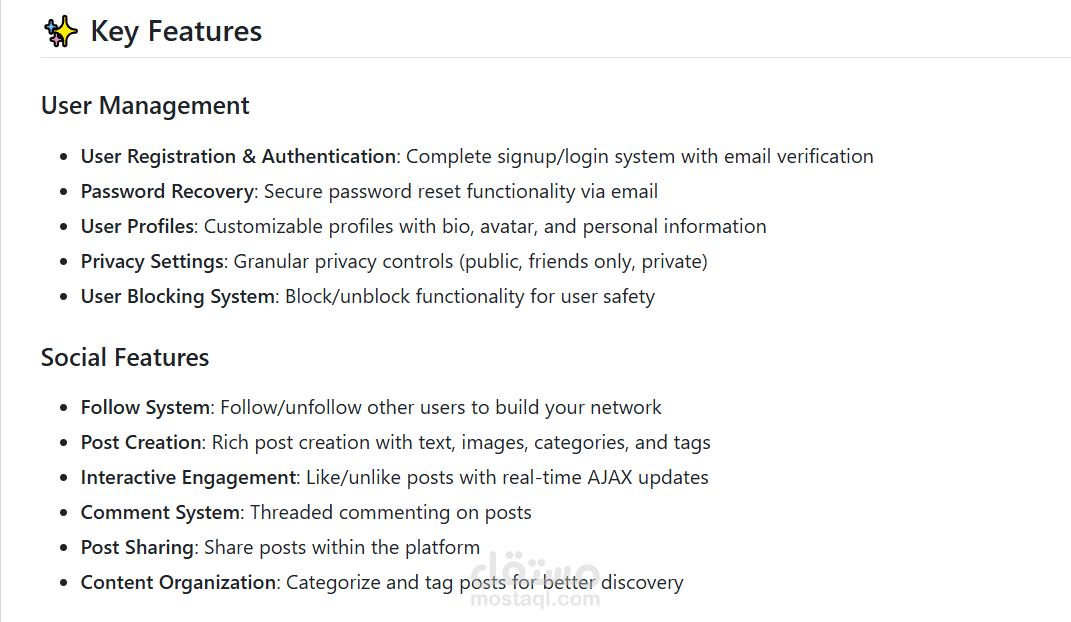Click the Post Sharing bold label
Viewport: 1071px width, 622px height.
pos(138,548)
